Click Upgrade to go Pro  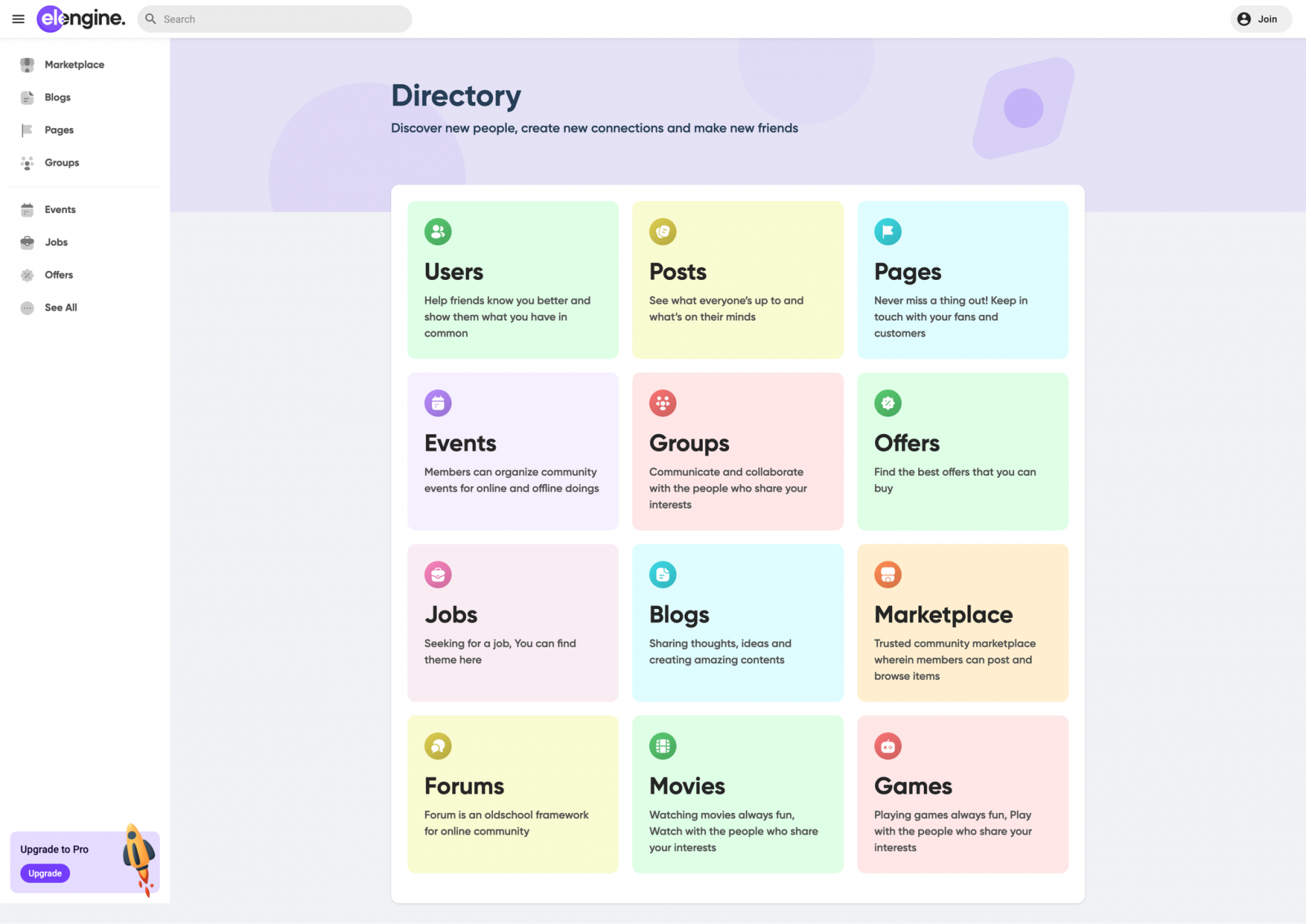[x=44, y=873]
